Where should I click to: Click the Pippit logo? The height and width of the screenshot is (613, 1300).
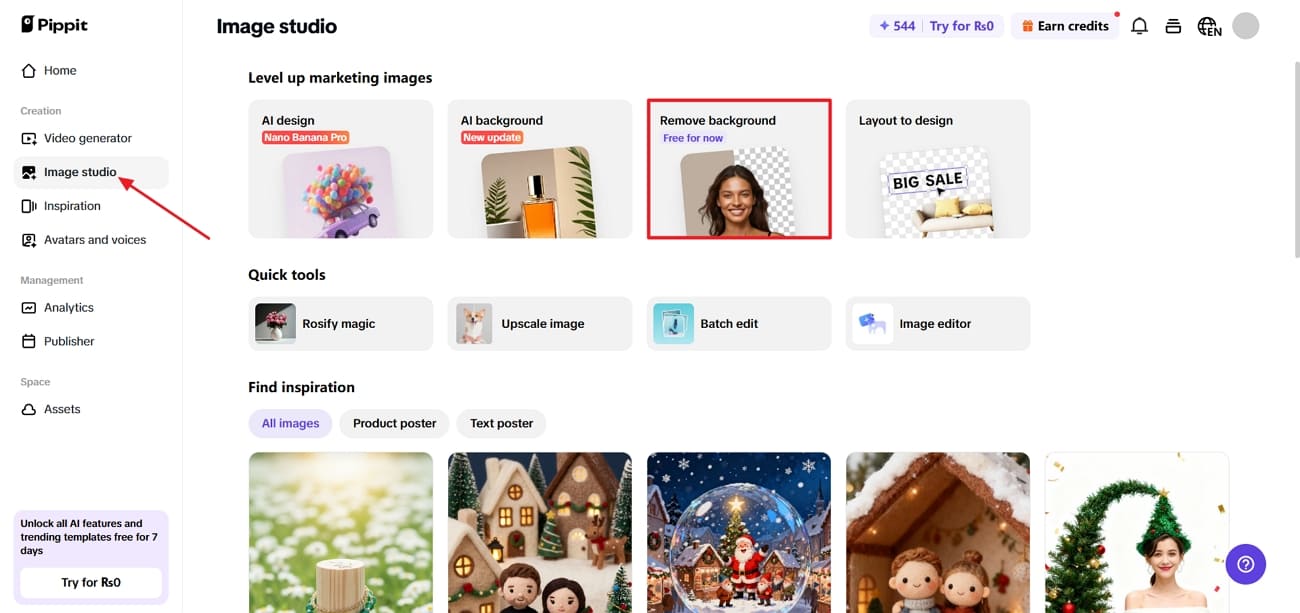coord(55,25)
